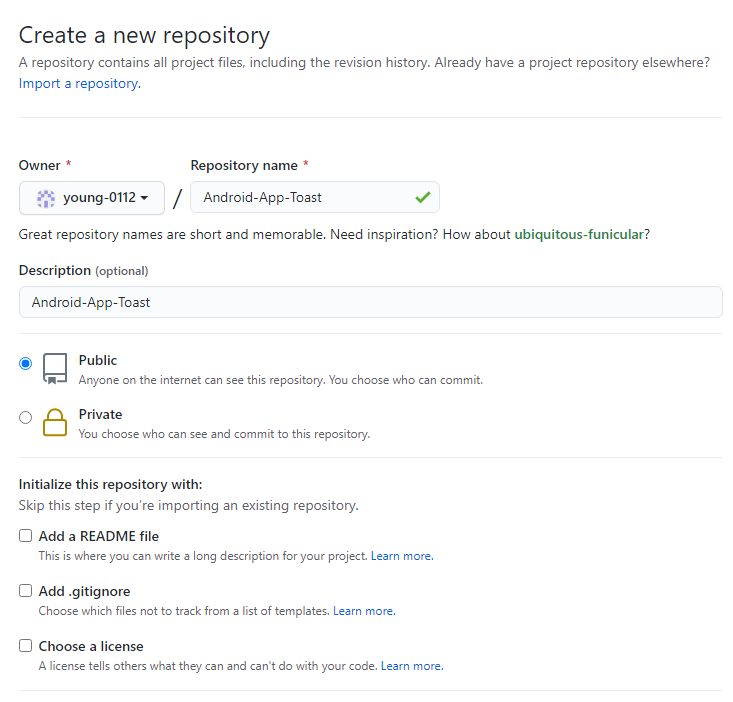Click the green checkmark in repository name

coord(423,197)
